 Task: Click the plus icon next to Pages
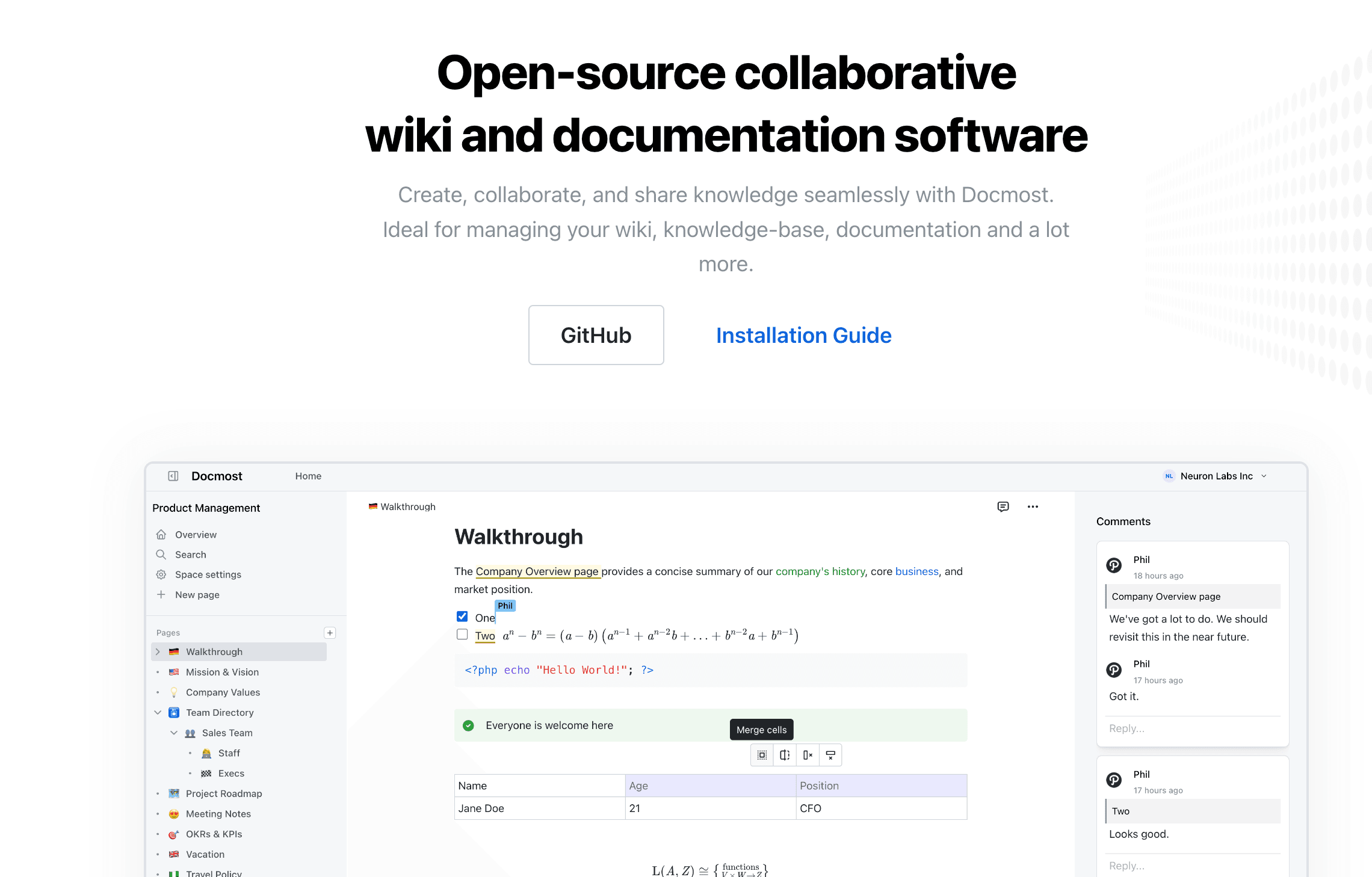pyautogui.click(x=330, y=633)
